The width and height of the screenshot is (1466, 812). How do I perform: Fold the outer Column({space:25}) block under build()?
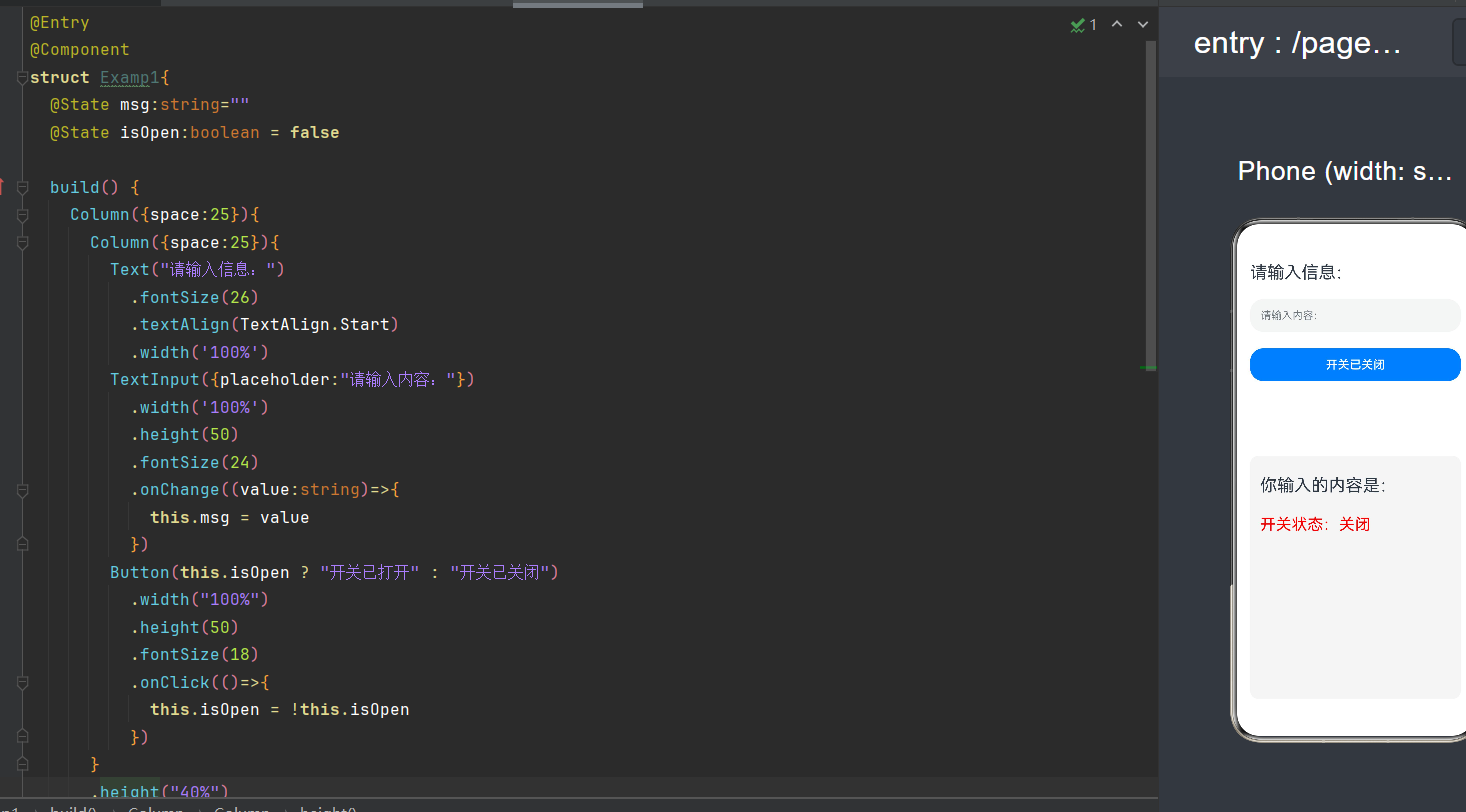pos(22,215)
